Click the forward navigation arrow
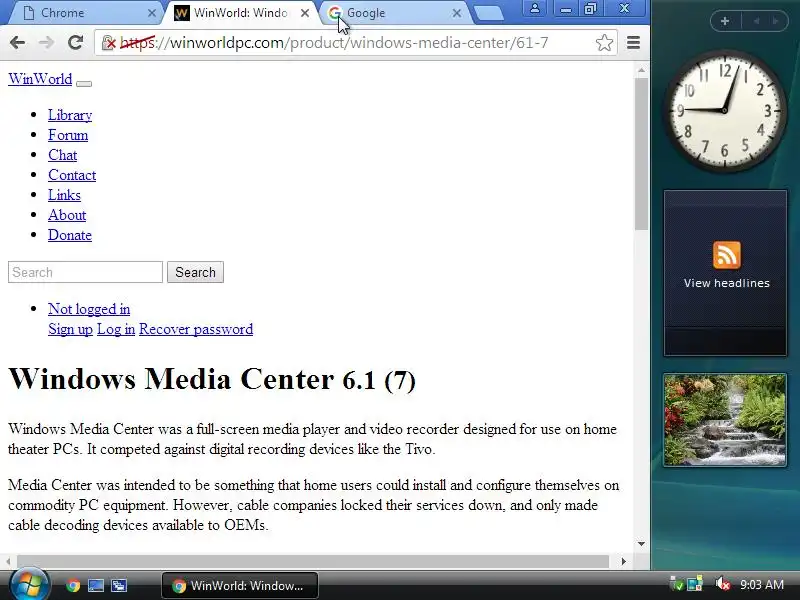800x600 pixels. (46, 43)
